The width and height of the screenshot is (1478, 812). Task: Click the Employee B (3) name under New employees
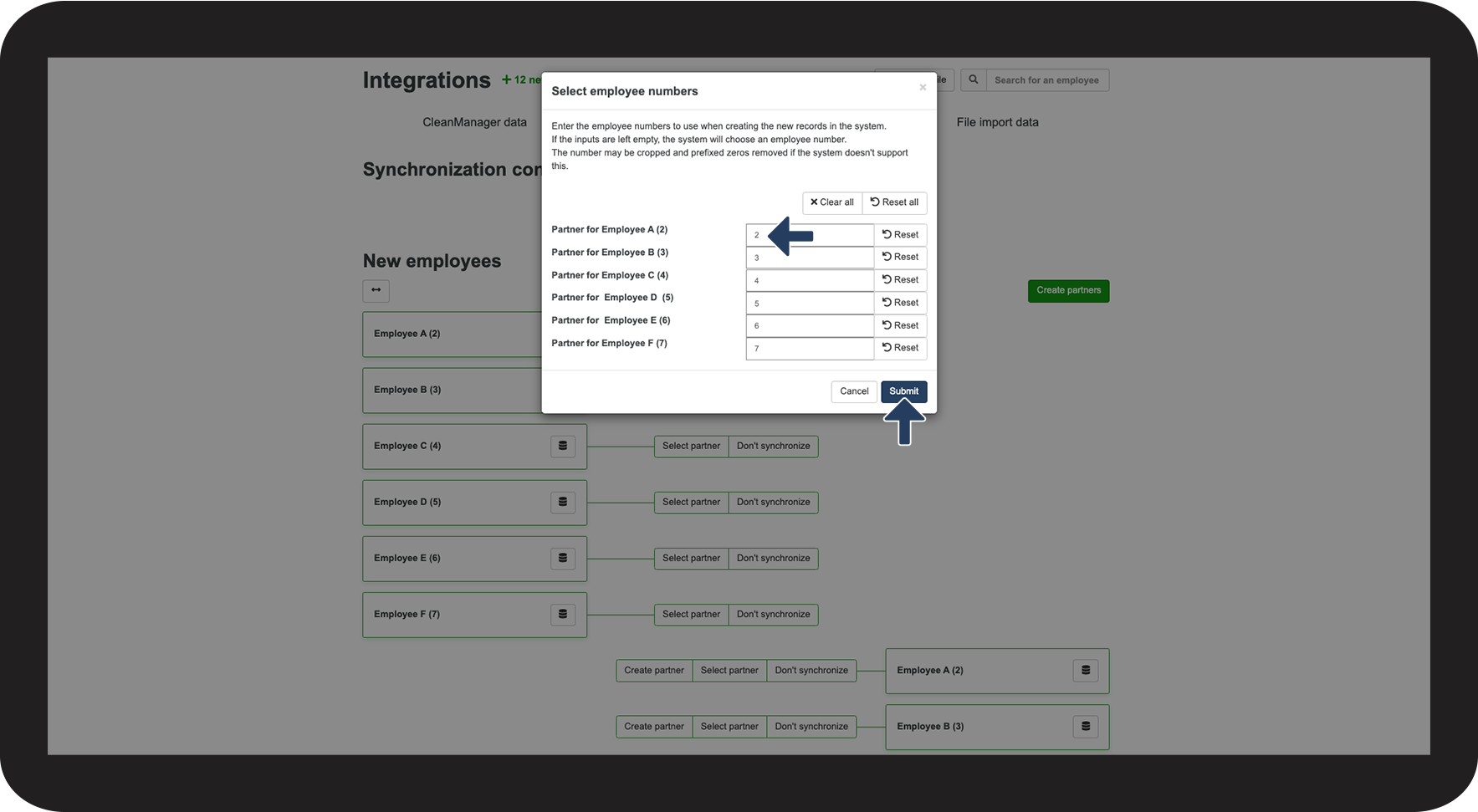coord(407,390)
